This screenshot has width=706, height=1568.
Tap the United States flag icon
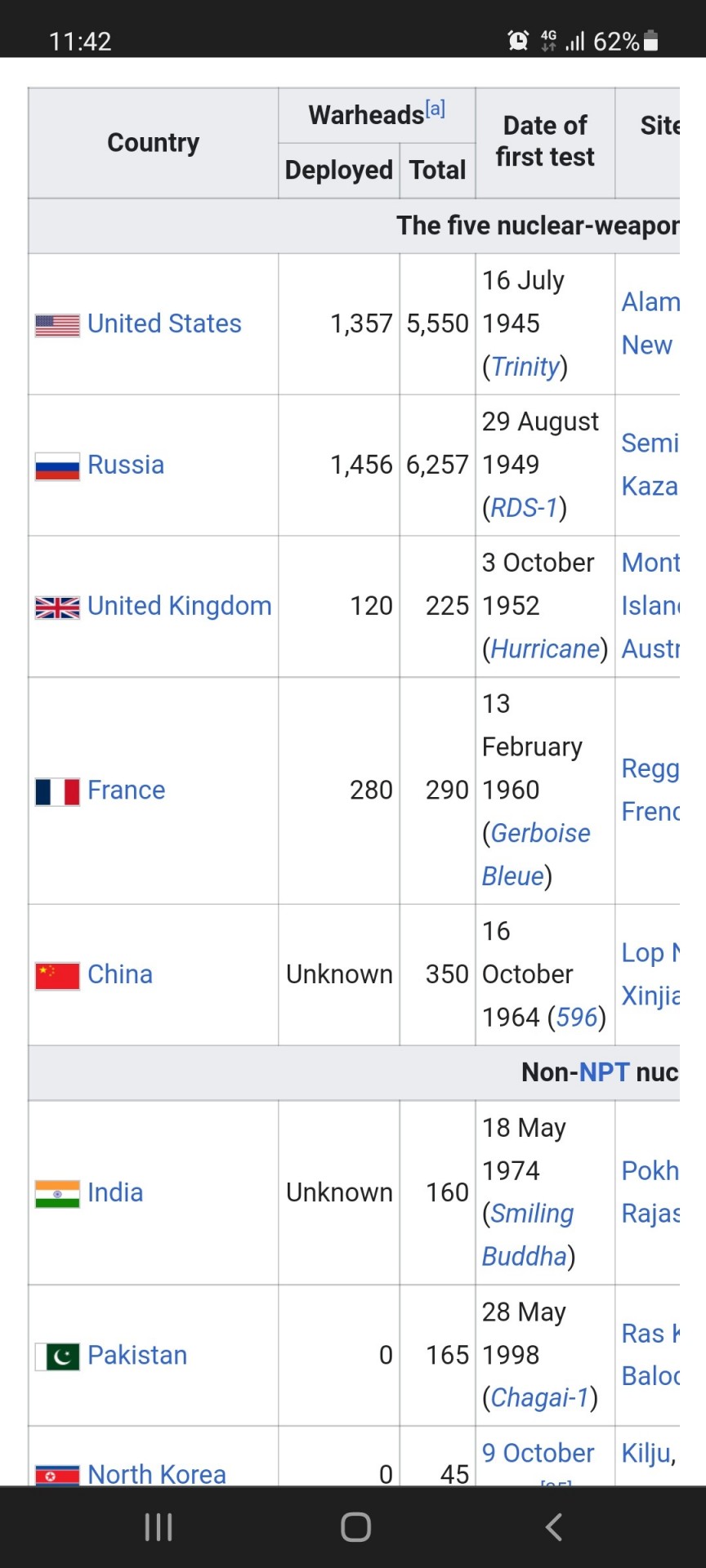point(57,325)
